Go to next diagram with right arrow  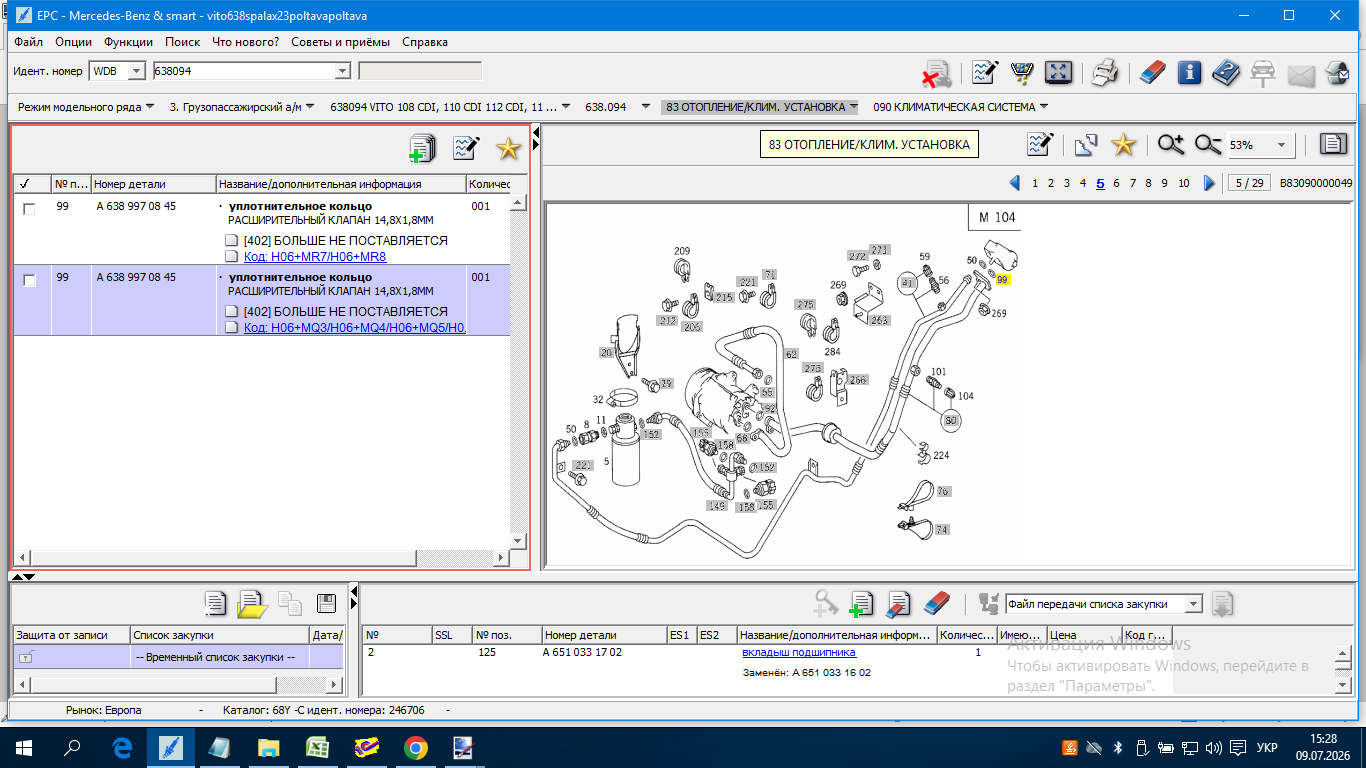(1209, 183)
